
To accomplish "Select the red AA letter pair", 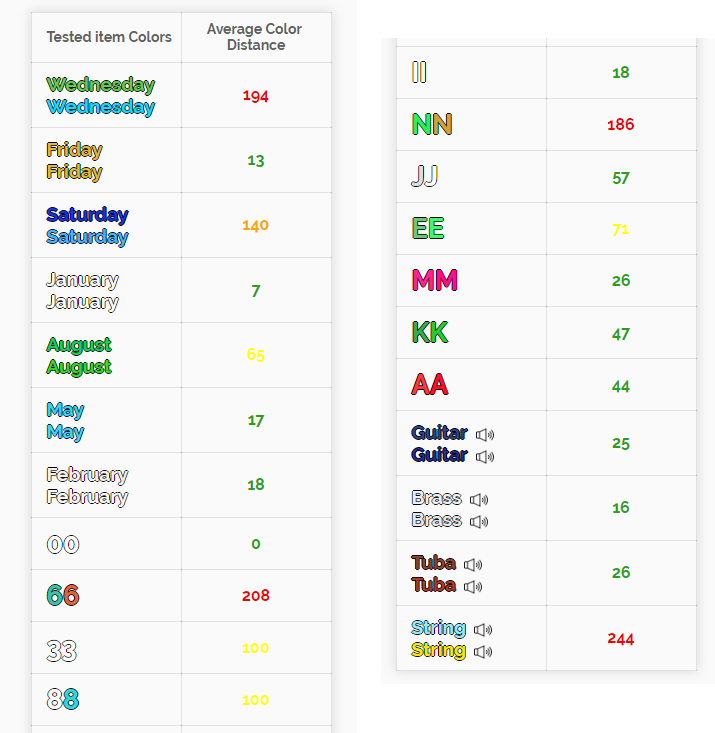I will tap(430, 385).
